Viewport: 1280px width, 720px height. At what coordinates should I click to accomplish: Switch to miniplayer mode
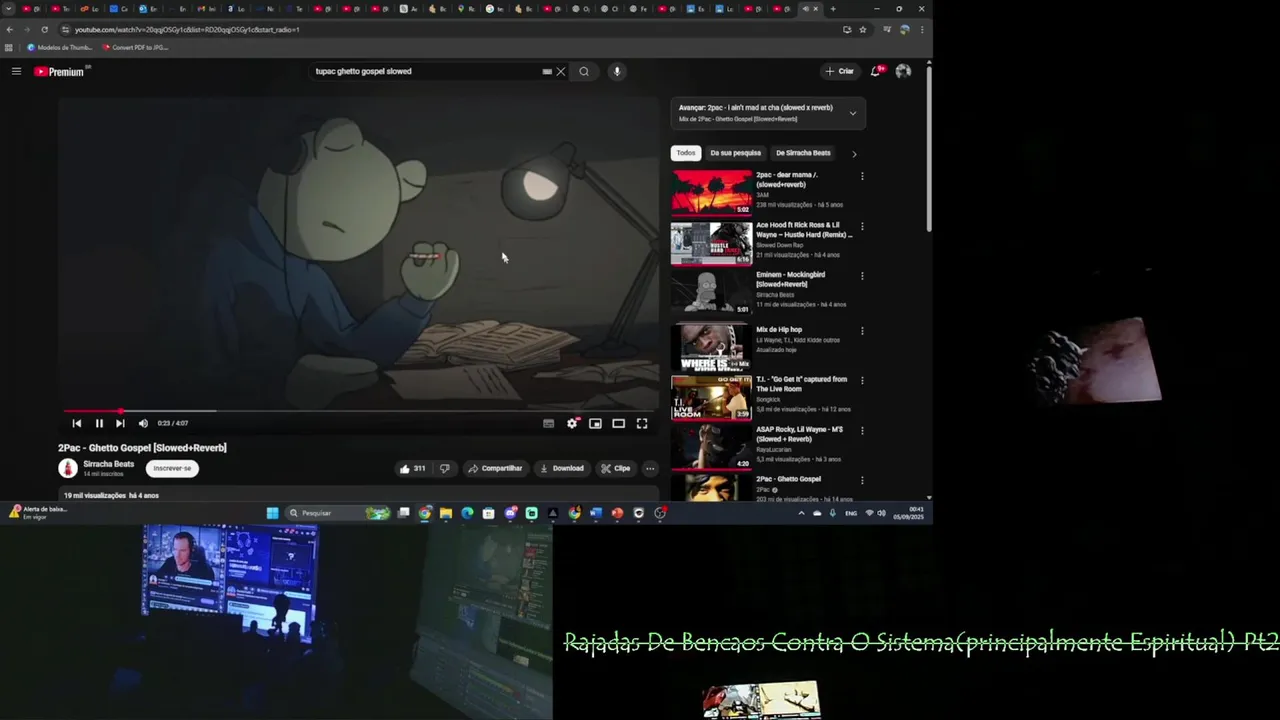(x=595, y=423)
